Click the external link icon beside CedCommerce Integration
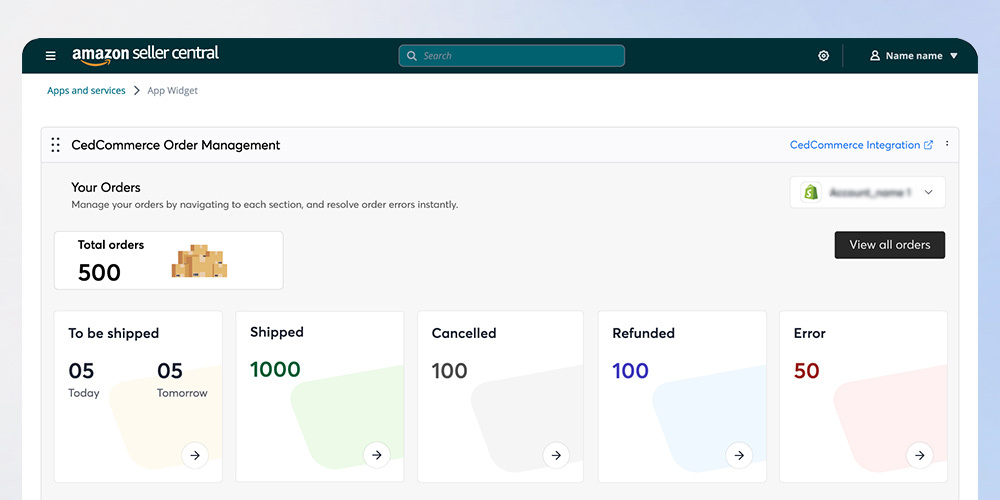1000x500 pixels. point(929,145)
